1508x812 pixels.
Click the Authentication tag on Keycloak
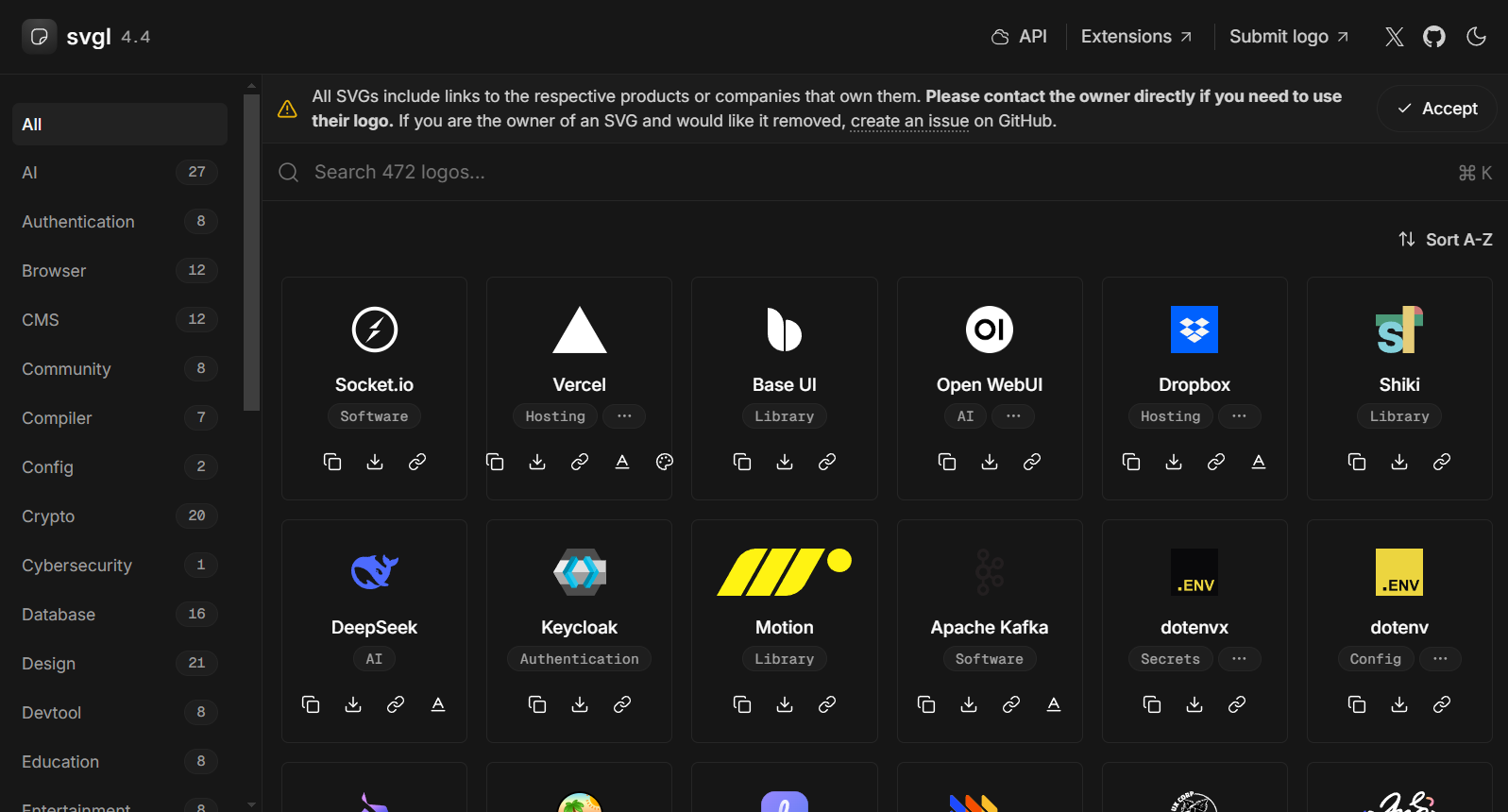(x=580, y=659)
